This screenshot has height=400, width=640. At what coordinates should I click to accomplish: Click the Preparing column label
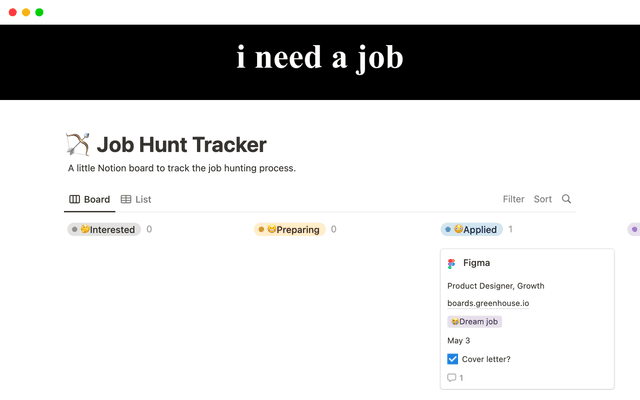(x=297, y=230)
